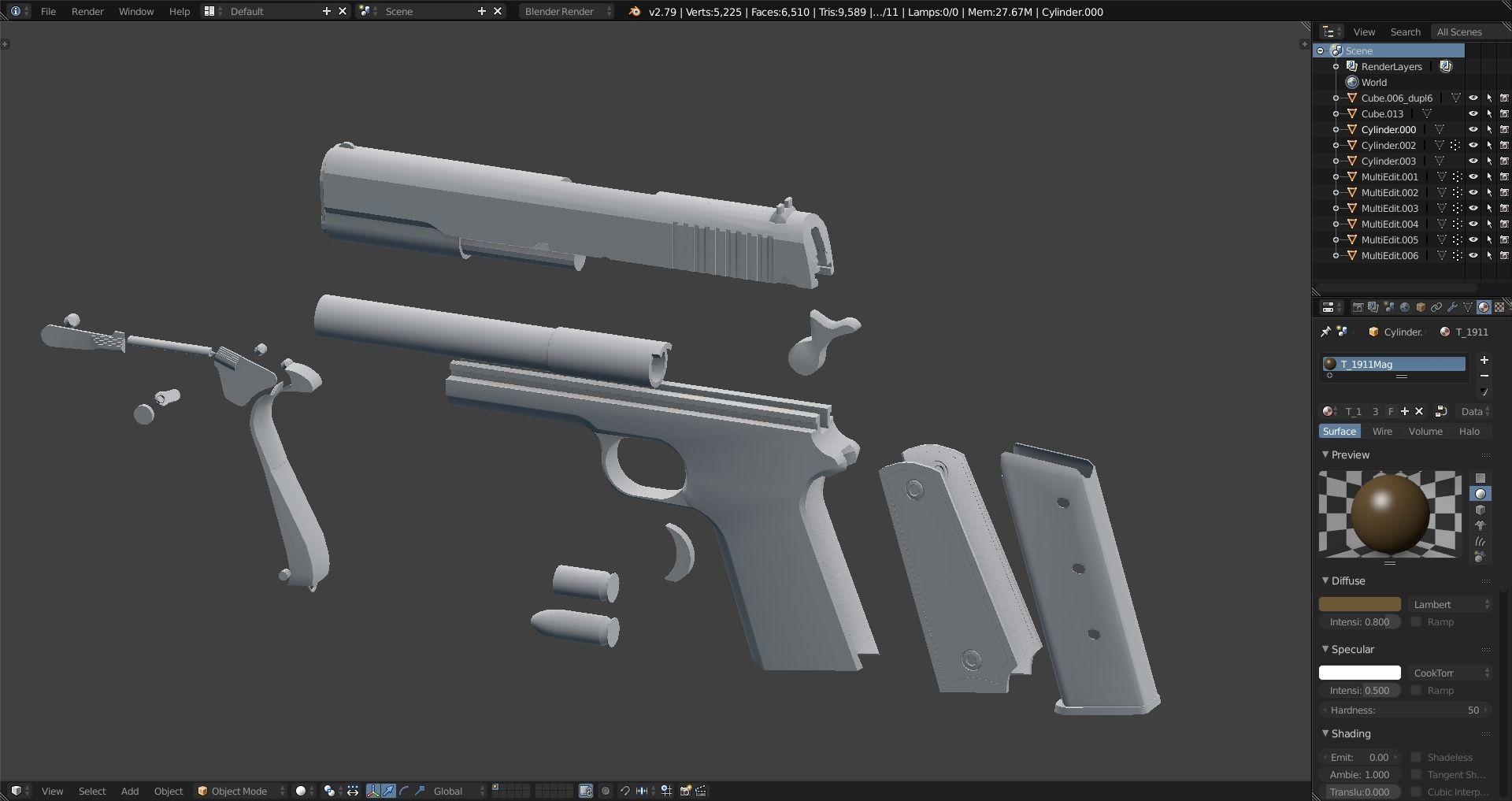
Task: Toggle snap during transform magnet icon
Action: (624, 791)
